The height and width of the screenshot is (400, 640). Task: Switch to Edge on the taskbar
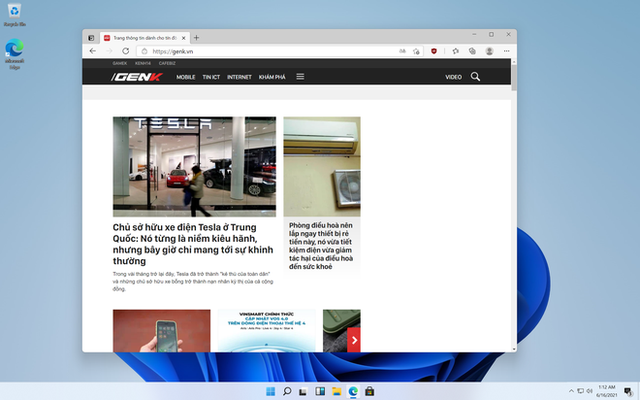click(353, 391)
